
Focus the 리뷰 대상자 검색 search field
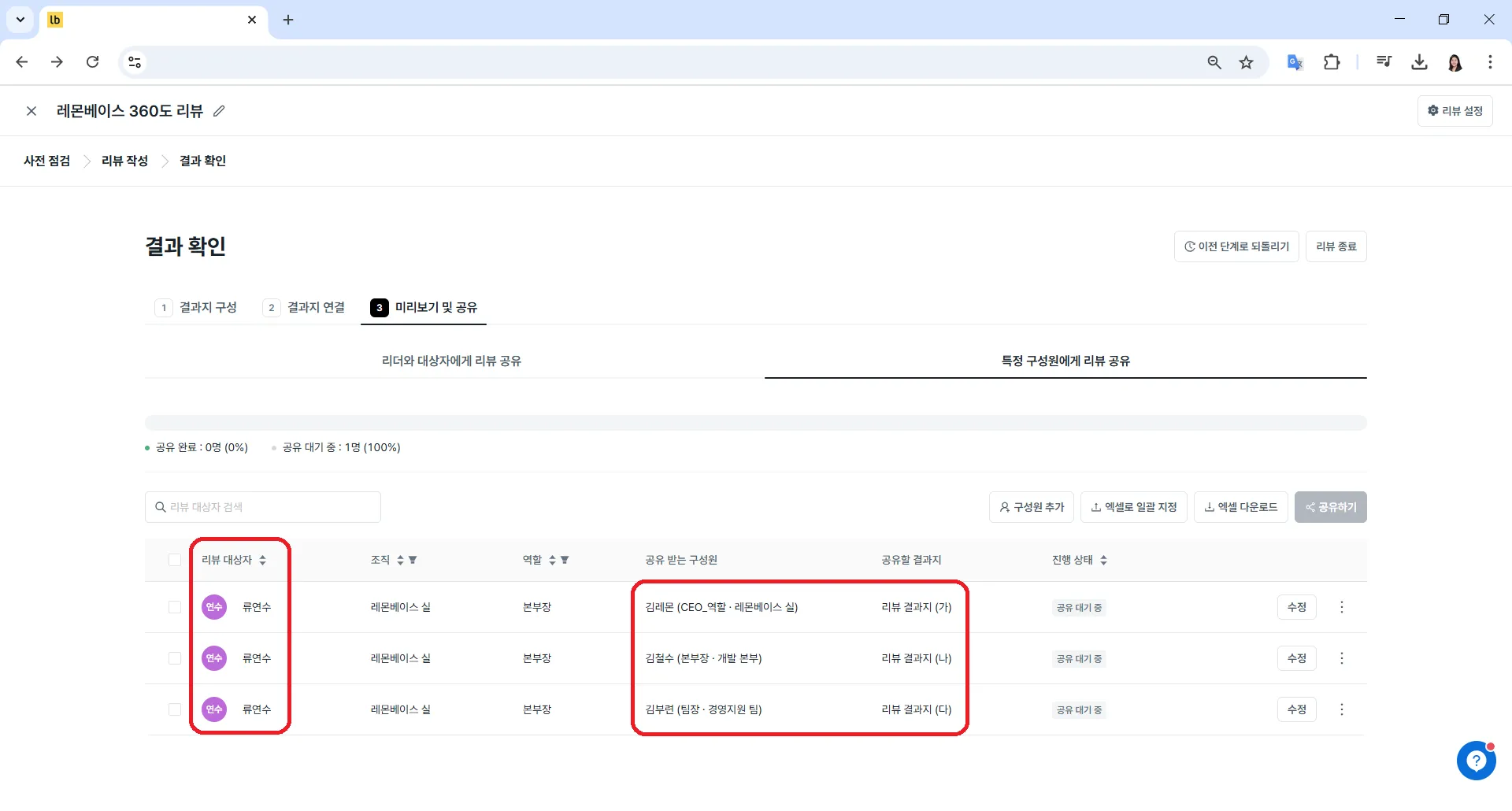[263, 507]
